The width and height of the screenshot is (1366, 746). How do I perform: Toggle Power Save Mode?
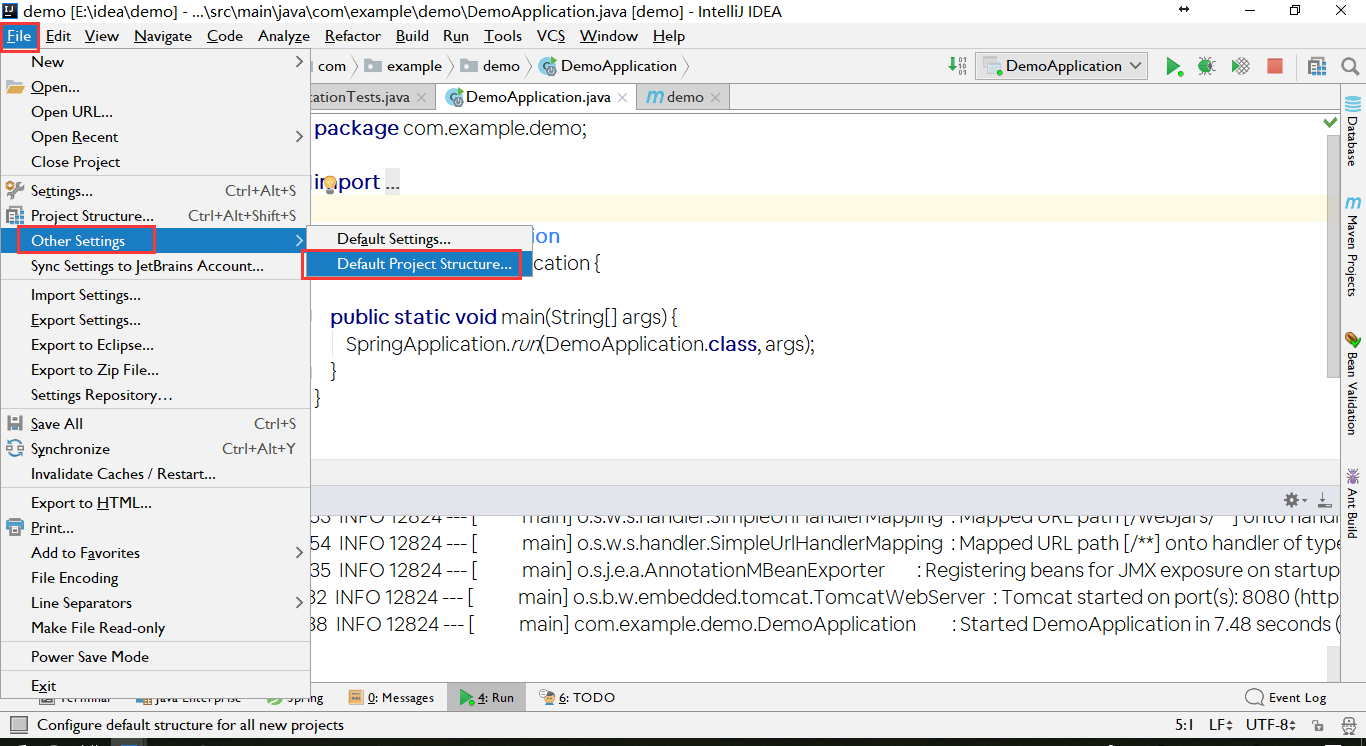click(155, 657)
